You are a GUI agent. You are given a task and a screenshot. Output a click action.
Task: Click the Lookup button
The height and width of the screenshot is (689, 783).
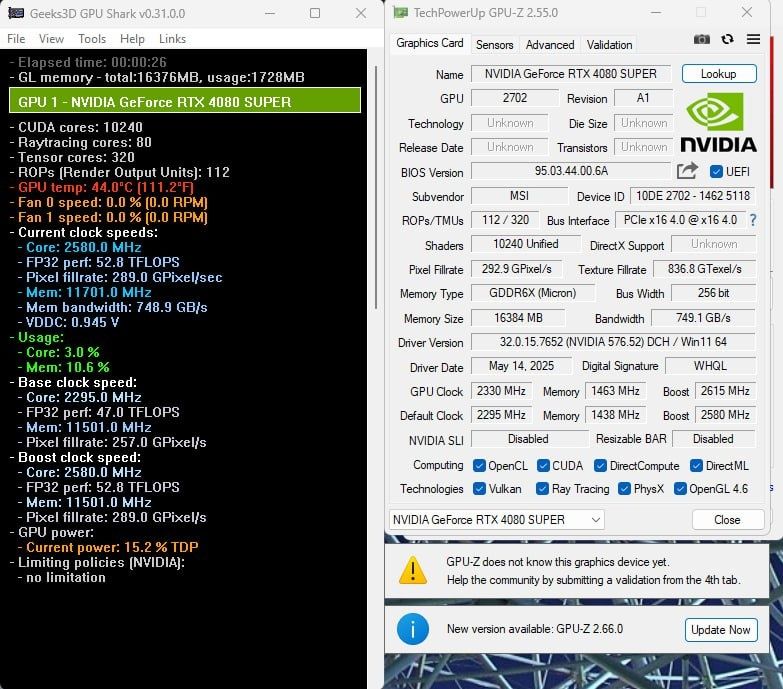click(x=719, y=74)
